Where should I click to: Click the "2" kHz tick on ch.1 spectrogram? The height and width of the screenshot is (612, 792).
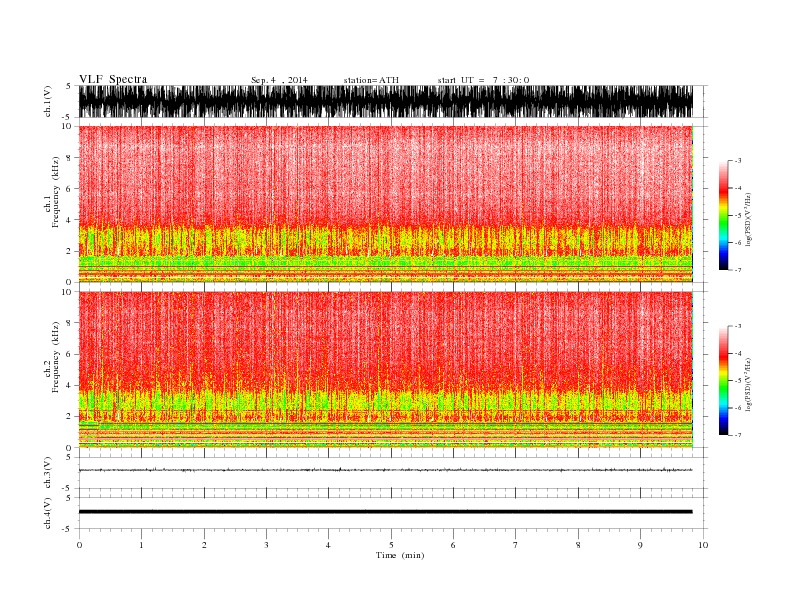tap(69, 251)
